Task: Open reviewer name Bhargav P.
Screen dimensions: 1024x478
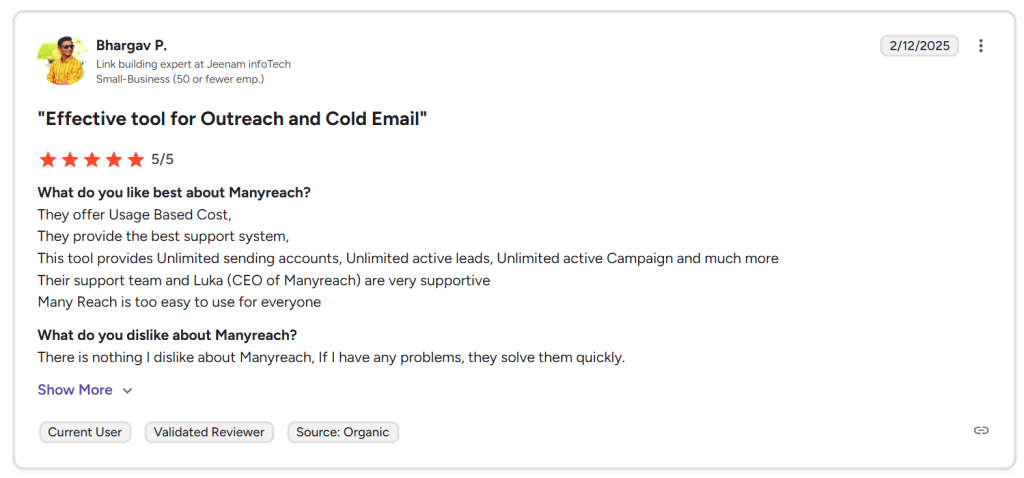Action: (131, 45)
